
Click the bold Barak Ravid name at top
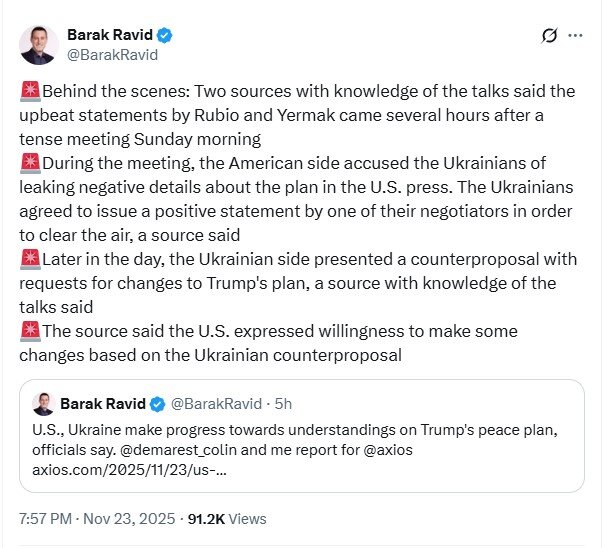(110, 35)
